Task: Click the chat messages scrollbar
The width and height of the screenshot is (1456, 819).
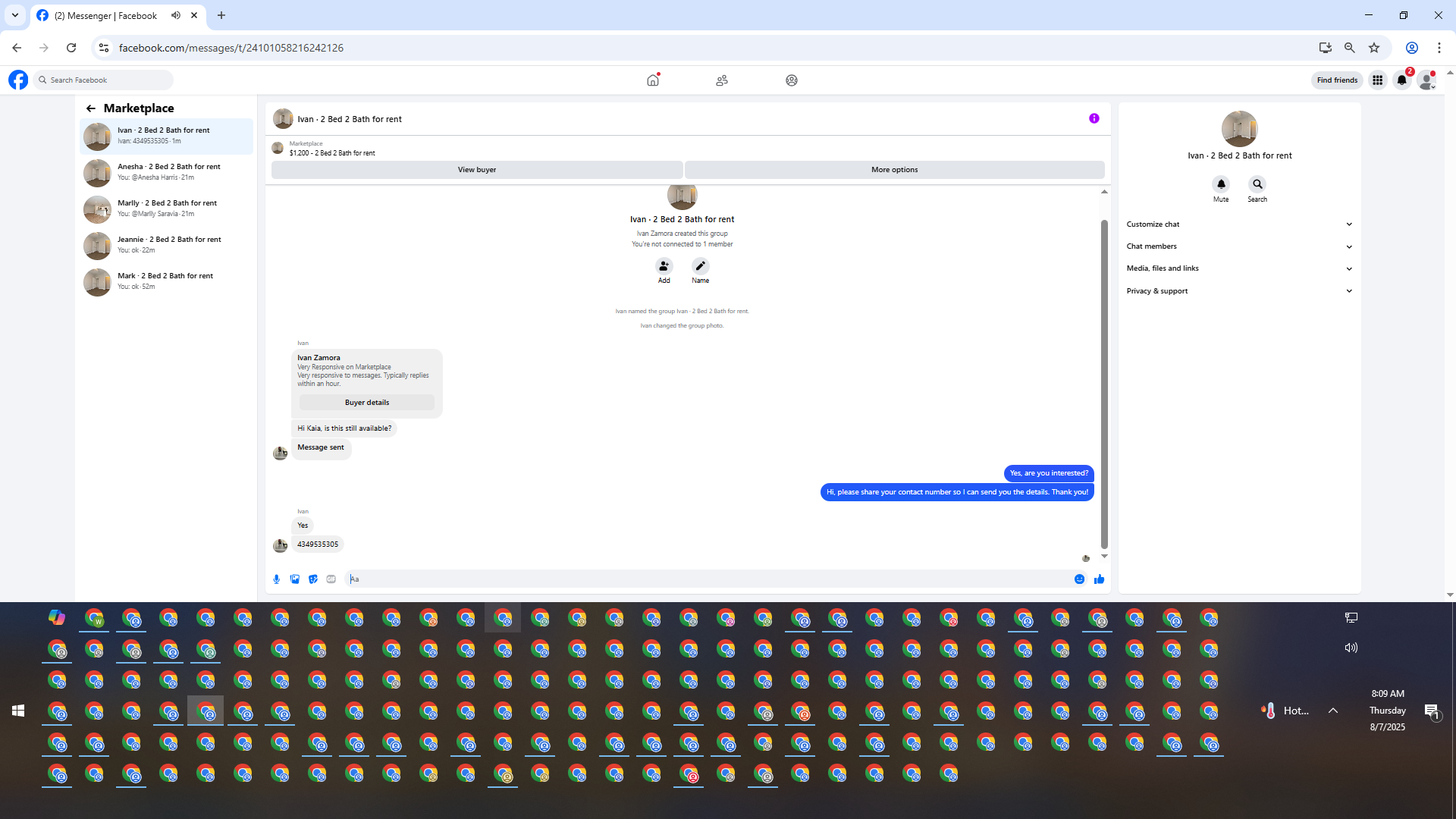Action: click(1104, 384)
